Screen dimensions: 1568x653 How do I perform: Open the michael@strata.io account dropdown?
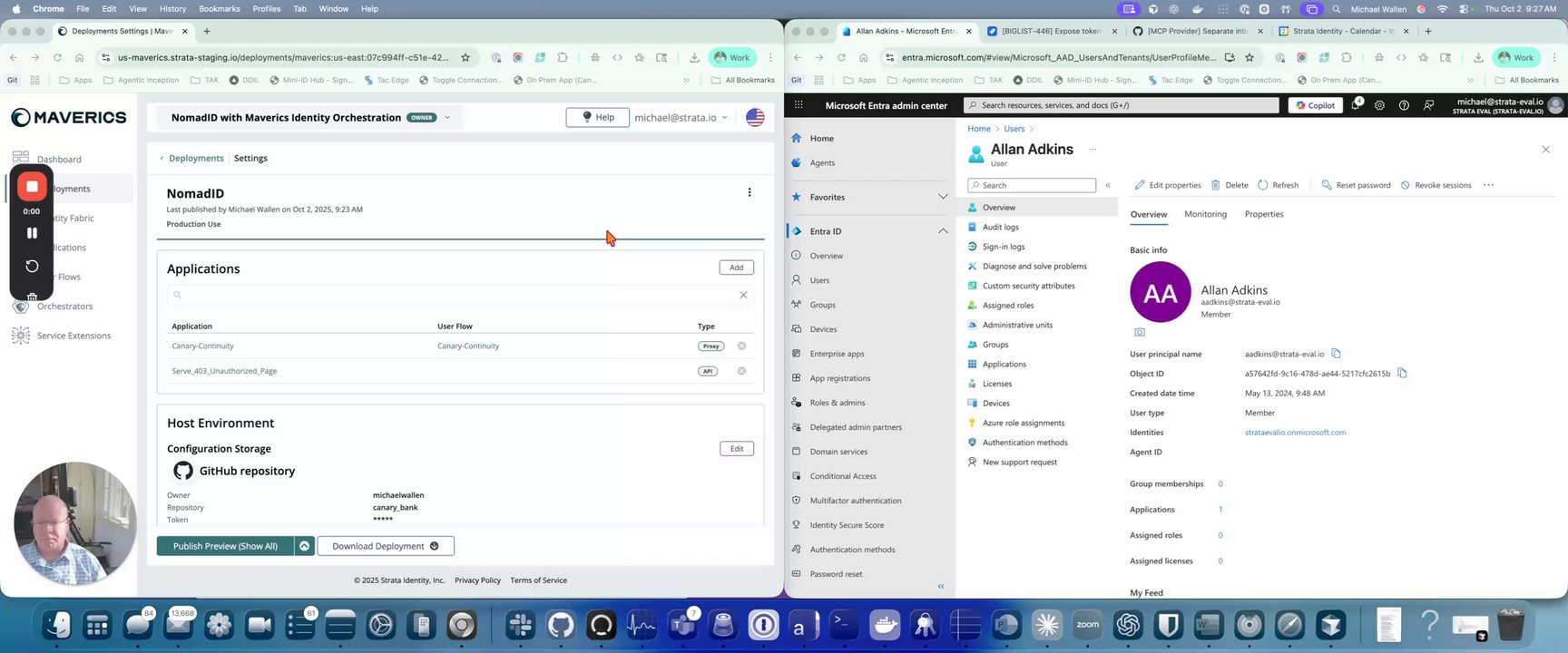681,118
